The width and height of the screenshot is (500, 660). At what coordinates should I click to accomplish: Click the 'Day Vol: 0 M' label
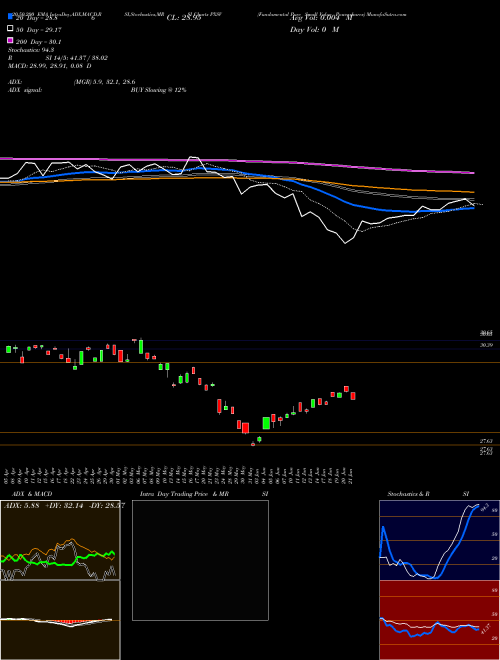[x=314, y=29]
